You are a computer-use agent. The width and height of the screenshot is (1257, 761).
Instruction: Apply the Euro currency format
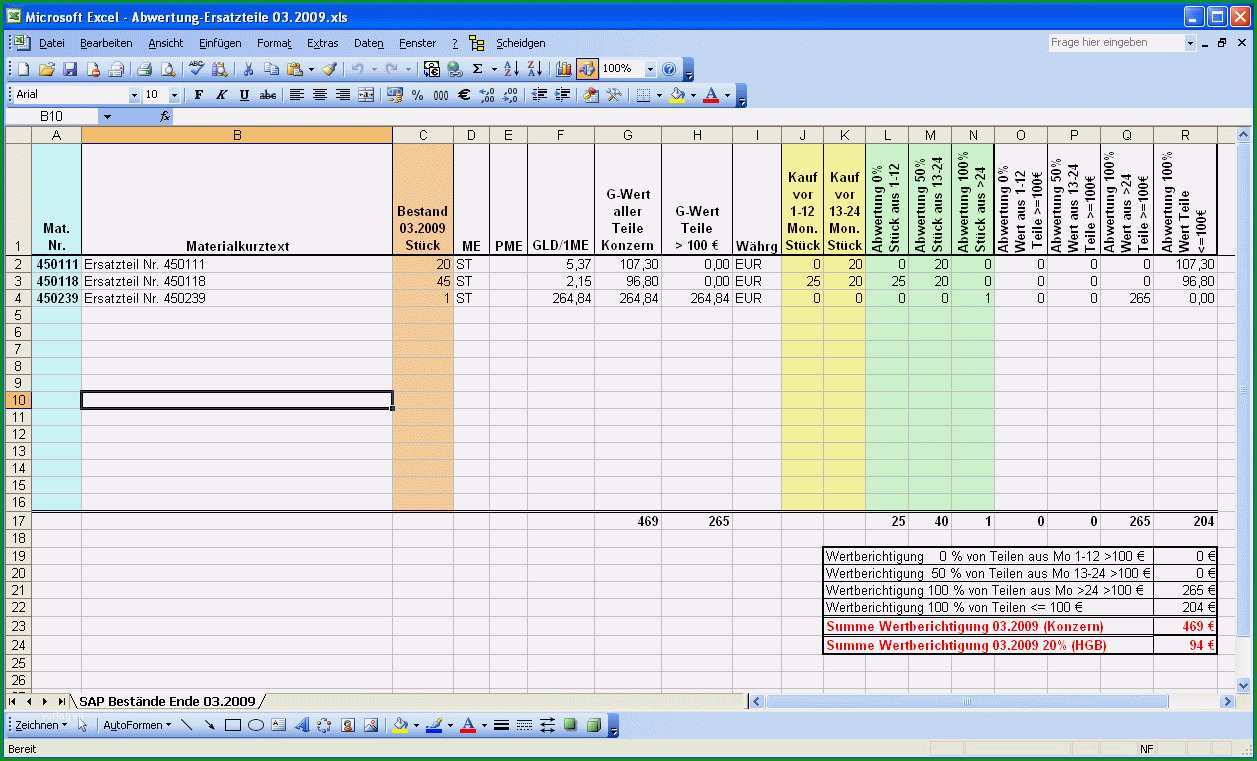point(464,95)
